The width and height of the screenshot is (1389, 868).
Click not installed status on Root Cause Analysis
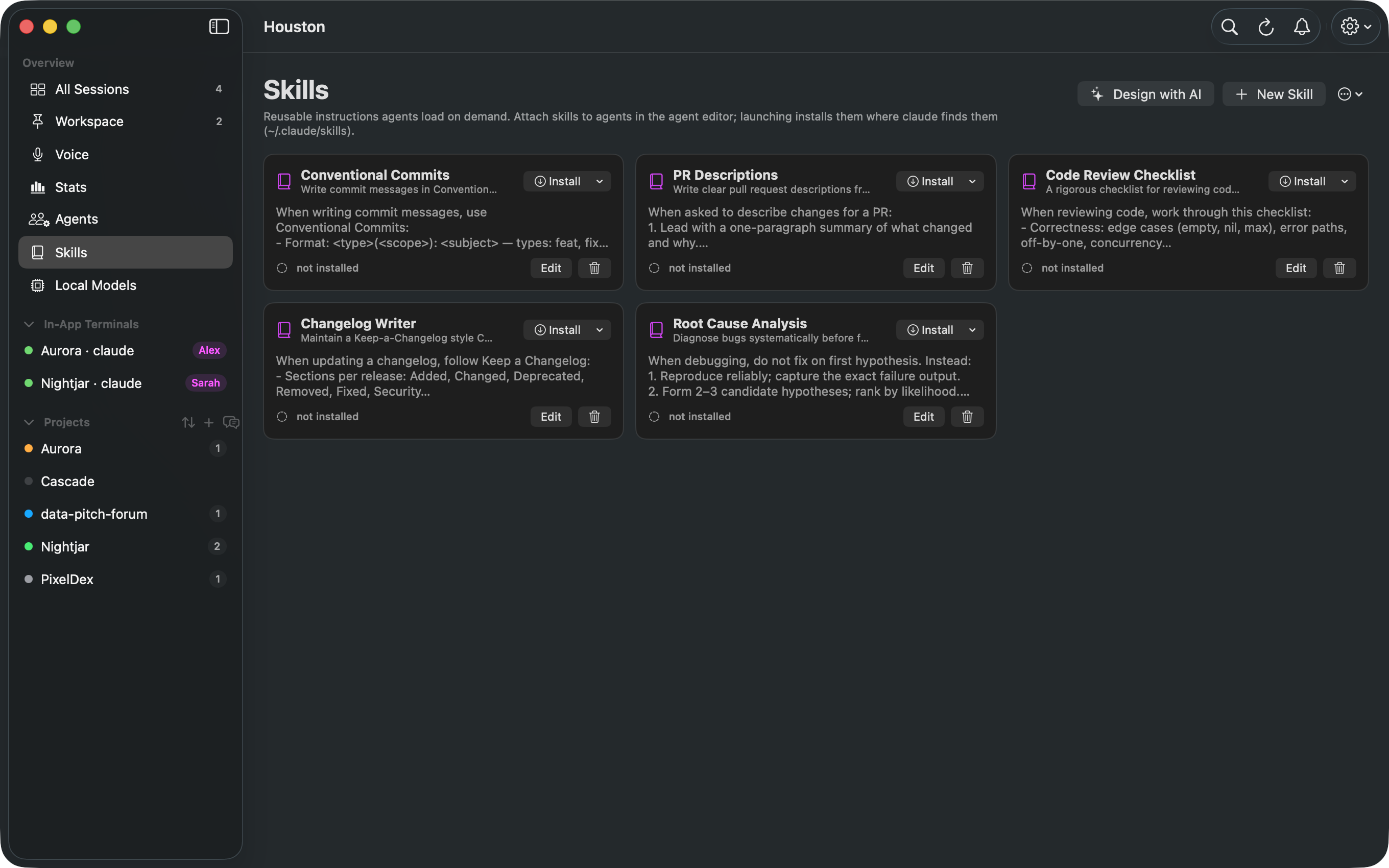click(x=689, y=417)
